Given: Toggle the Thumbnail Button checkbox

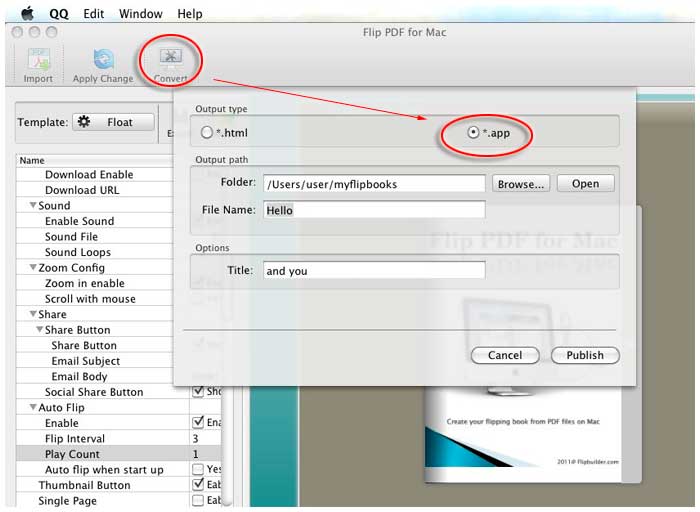Looking at the screenshot, I should point(198,485).
